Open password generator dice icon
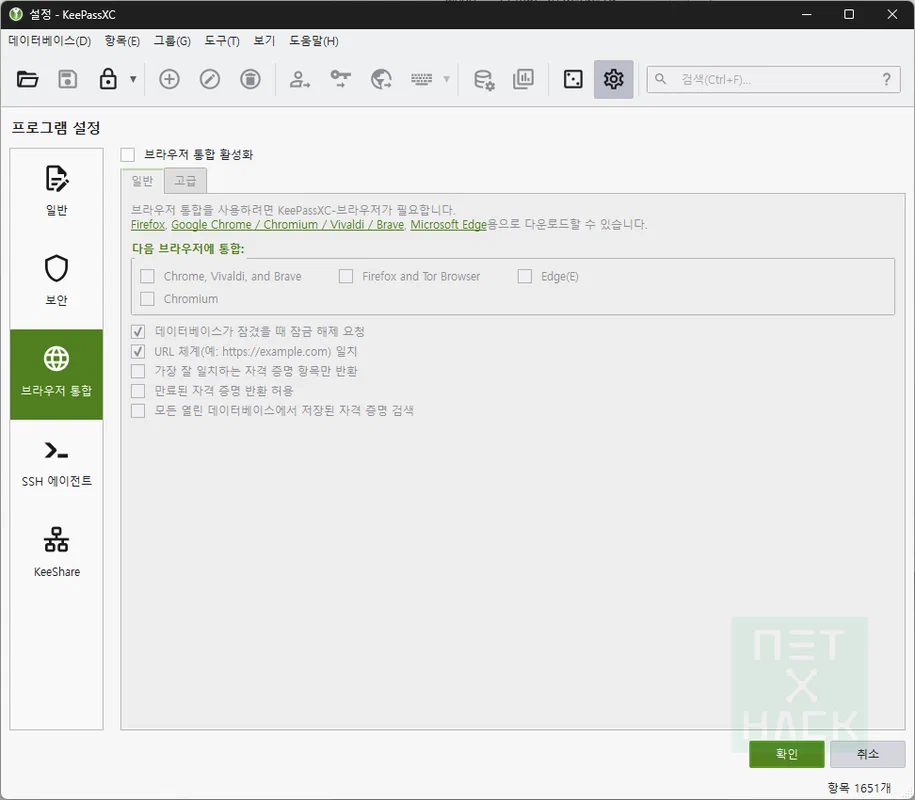 pos(573,79)
